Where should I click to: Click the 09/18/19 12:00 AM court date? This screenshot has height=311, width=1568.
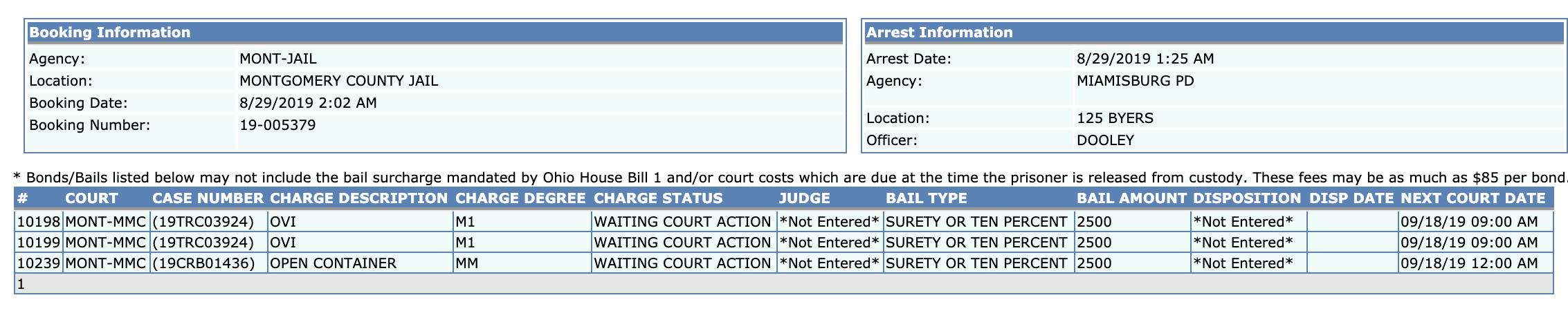coord(1469,263)
